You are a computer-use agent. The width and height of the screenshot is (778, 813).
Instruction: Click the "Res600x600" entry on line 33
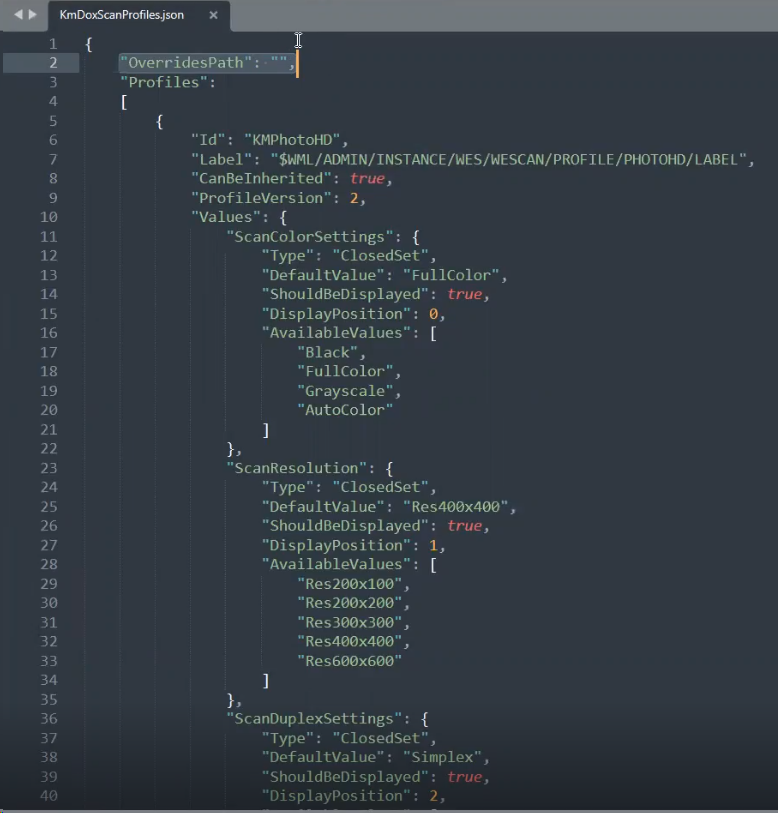[x=353, y=661]
